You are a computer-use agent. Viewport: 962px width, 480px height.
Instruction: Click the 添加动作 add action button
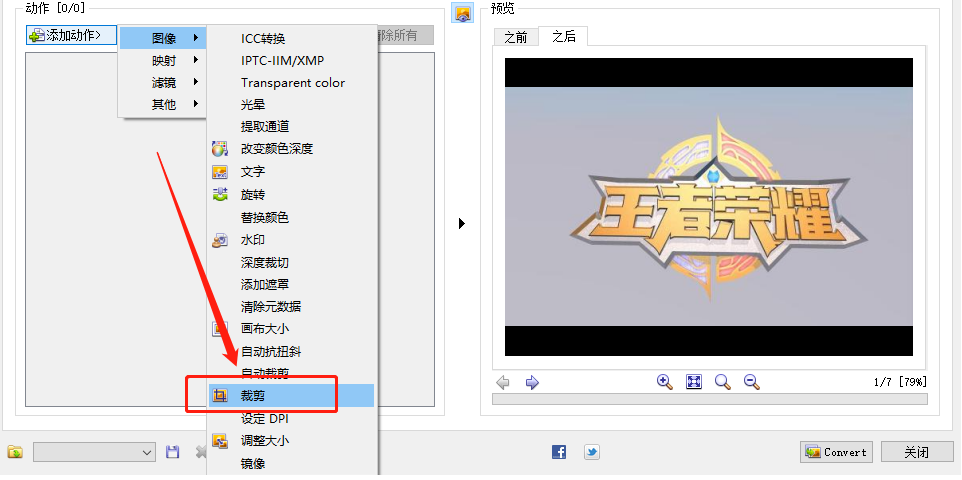coord(71,36)
